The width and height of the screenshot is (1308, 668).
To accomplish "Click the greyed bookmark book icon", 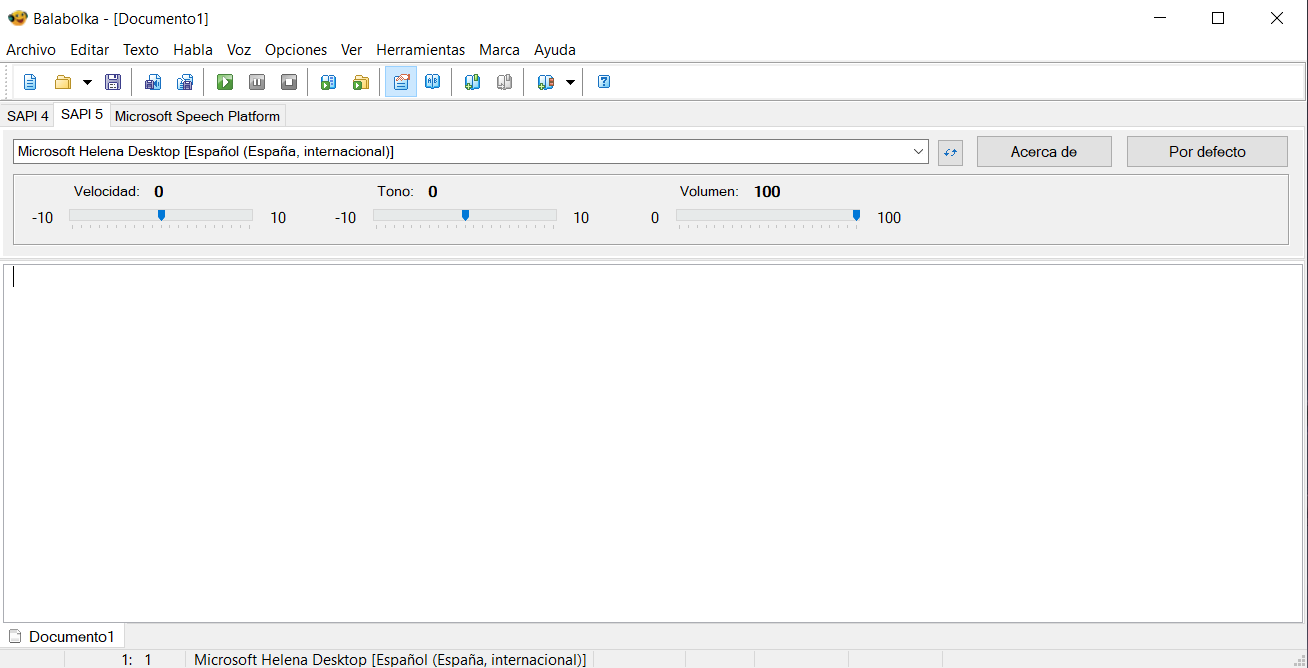I will click(x=504, y=82).
